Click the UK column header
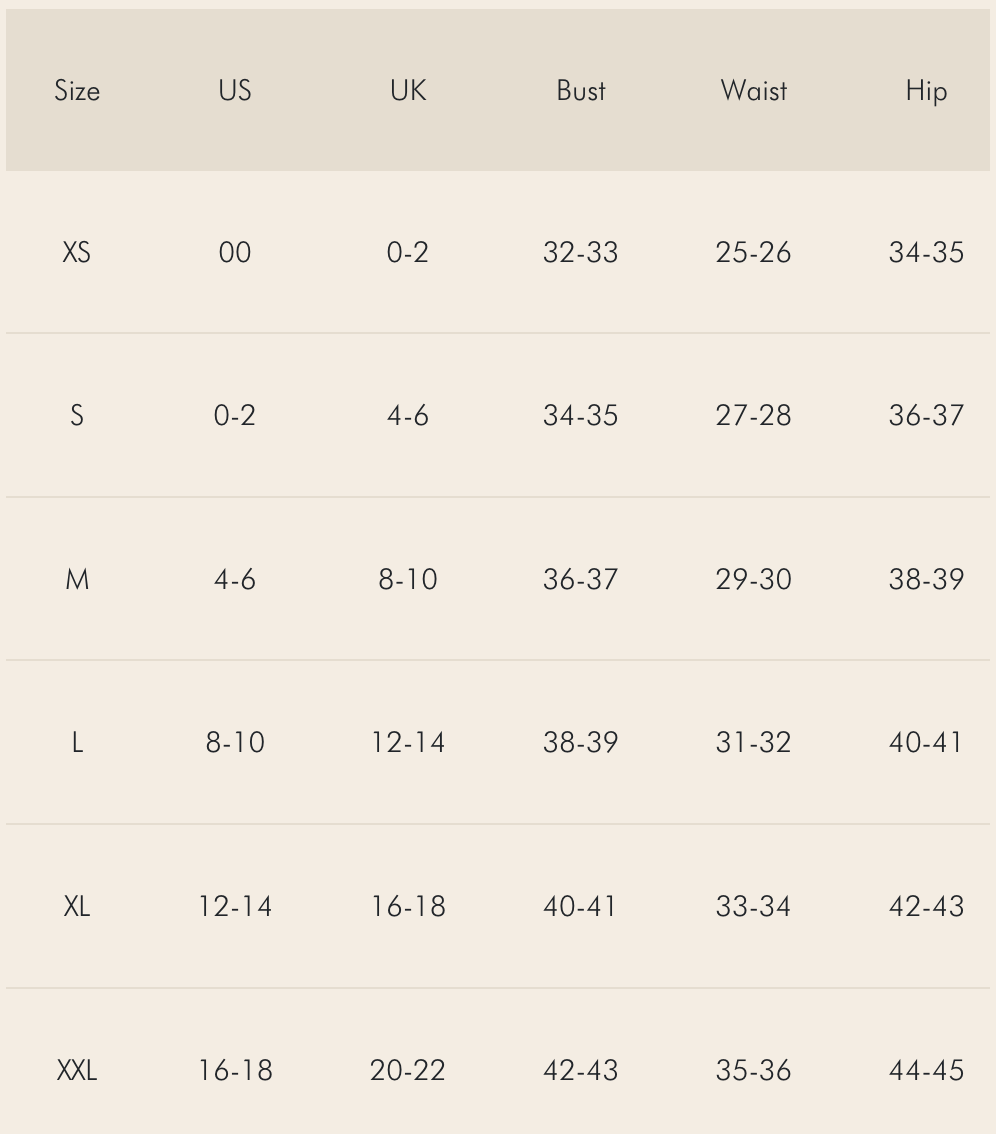 pos(408,90)
